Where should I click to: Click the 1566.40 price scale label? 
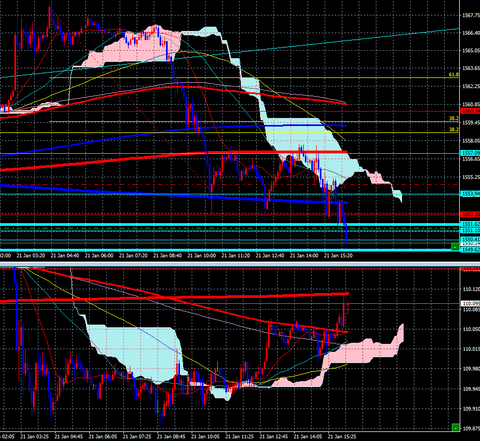point(471,33)
